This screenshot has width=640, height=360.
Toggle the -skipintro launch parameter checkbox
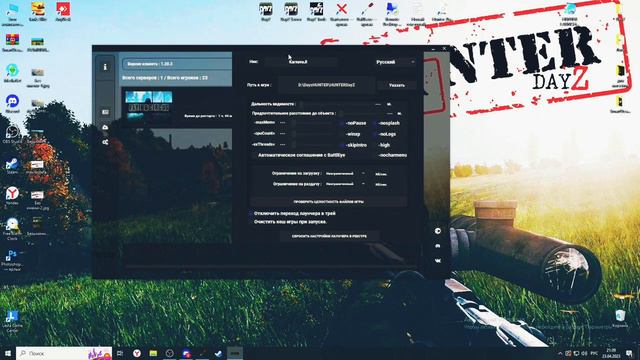click(342, 145)
